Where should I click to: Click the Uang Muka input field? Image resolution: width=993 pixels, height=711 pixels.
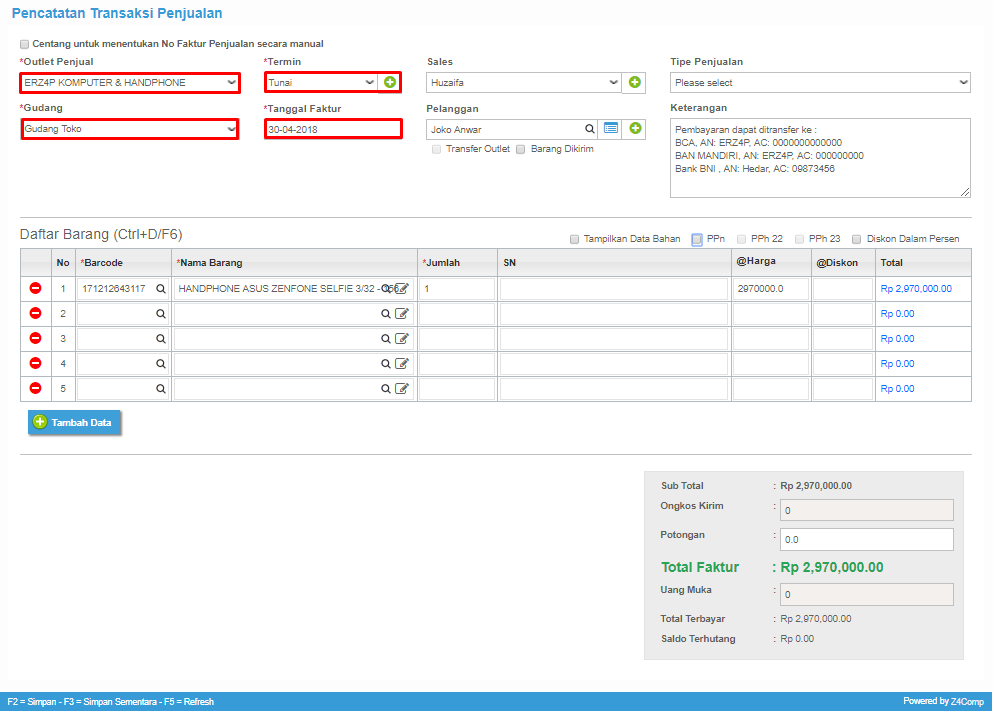click(866, 595)
